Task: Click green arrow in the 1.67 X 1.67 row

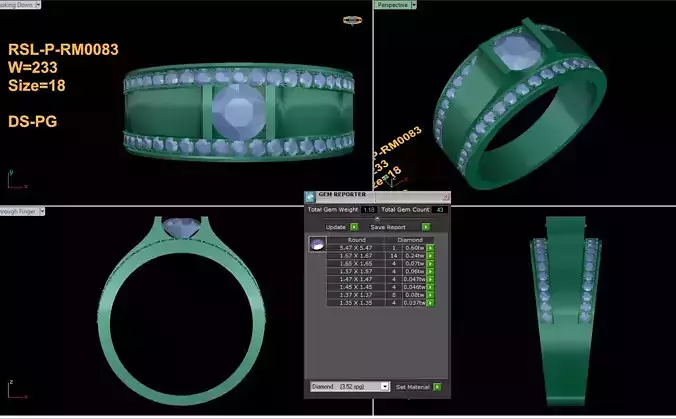Action: 430,256
